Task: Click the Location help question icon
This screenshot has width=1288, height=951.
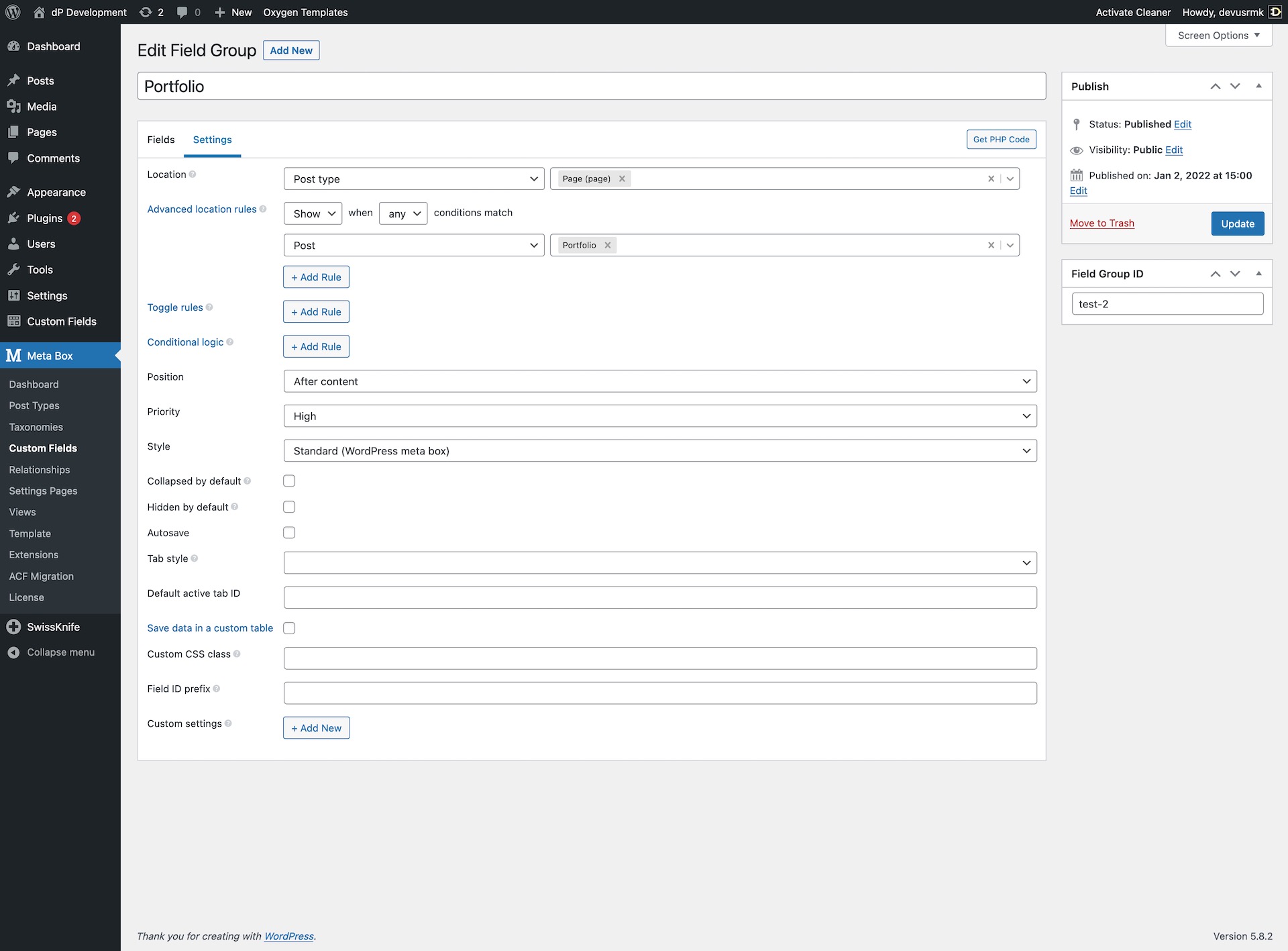Action: (193, 174)
